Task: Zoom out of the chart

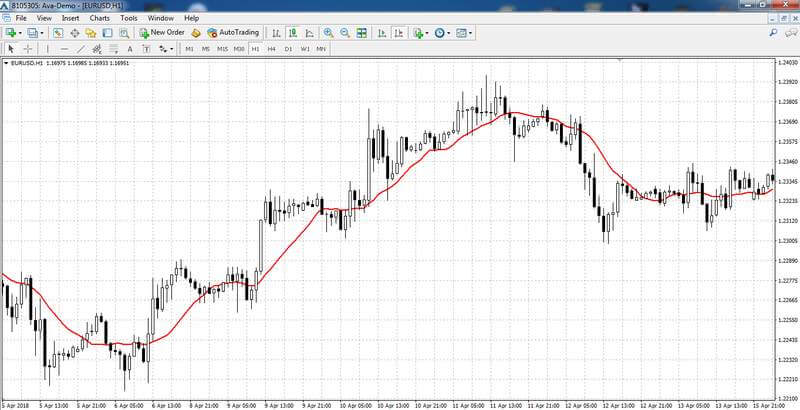Action: (x=344, y=33)
